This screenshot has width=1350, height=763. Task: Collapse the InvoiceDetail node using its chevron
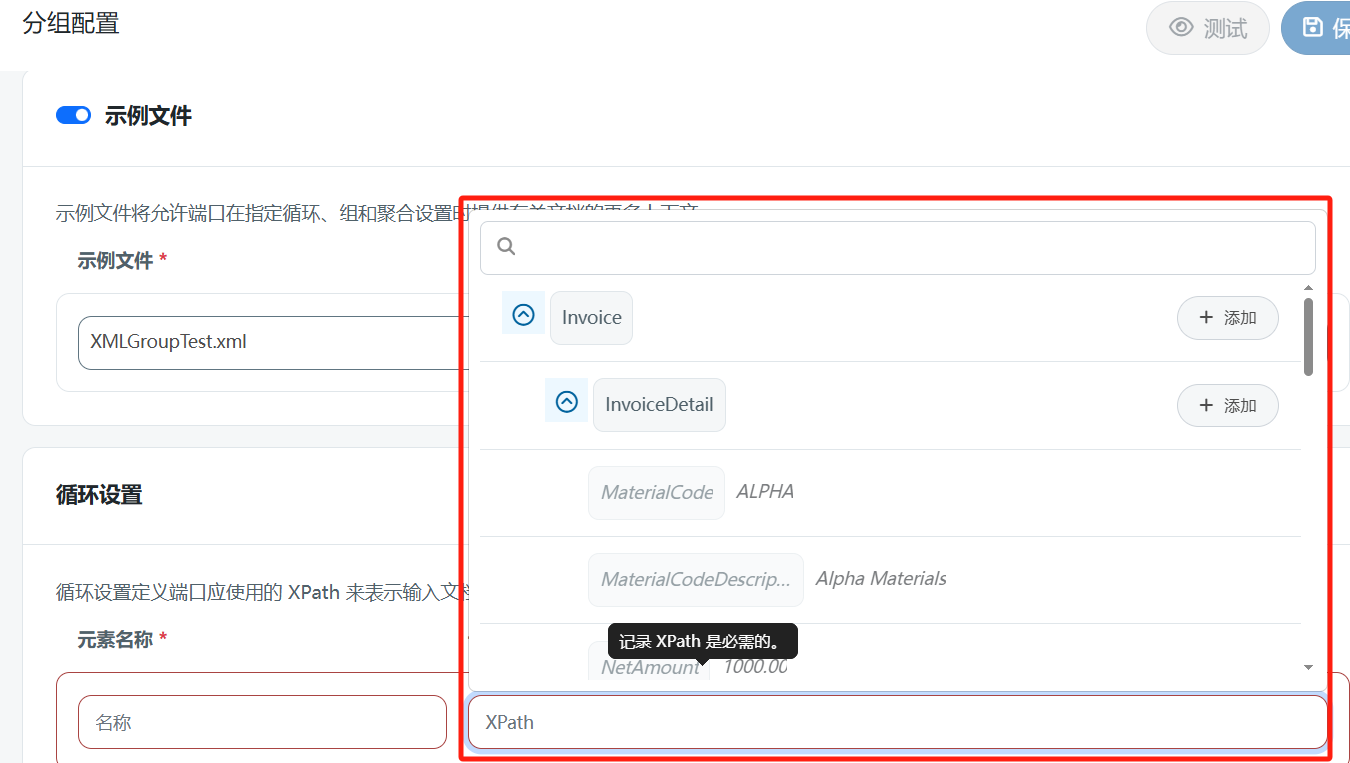(x=567, y=401)
